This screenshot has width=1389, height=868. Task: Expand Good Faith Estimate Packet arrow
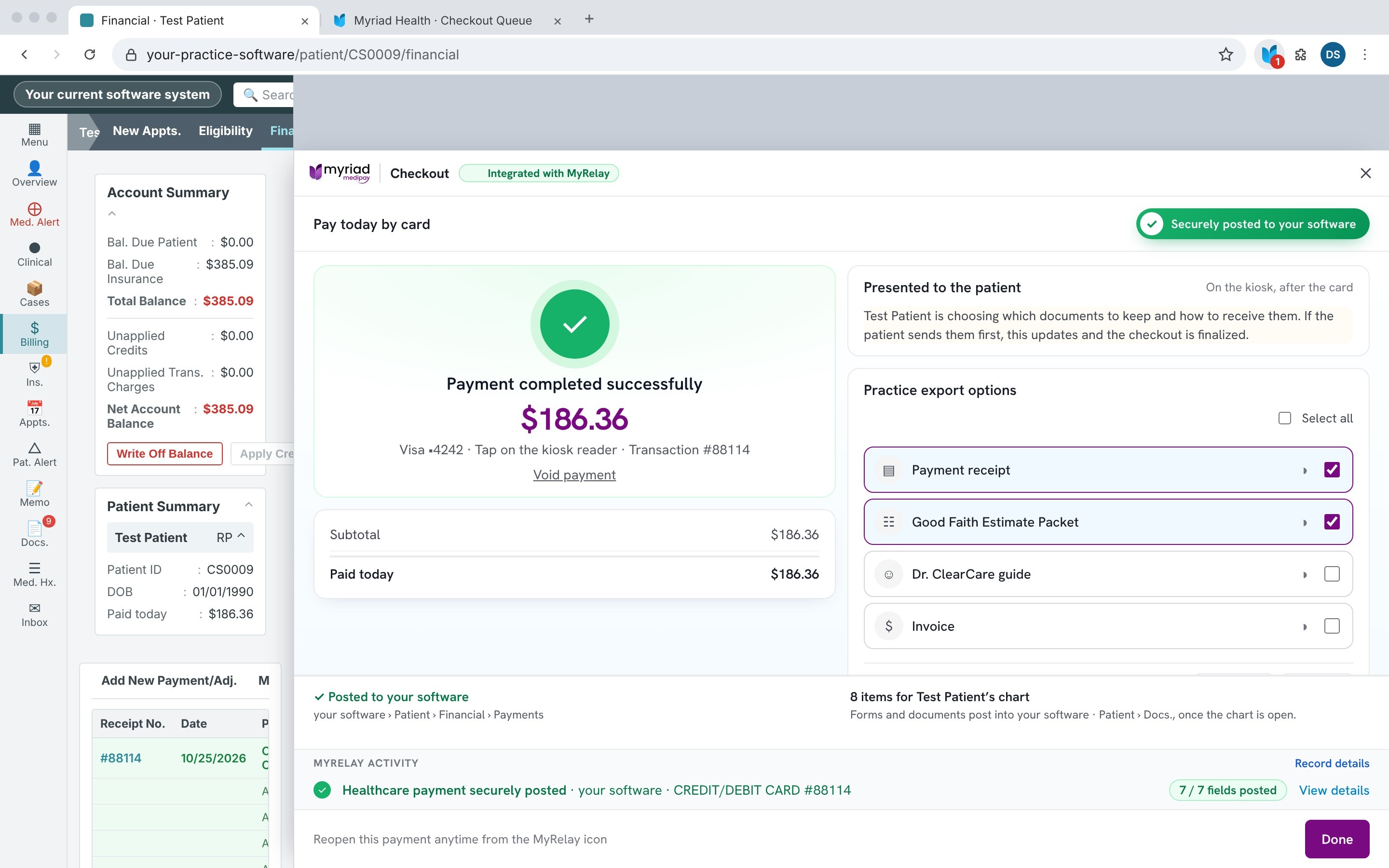pyautogui.click(x=1305, y=522)
